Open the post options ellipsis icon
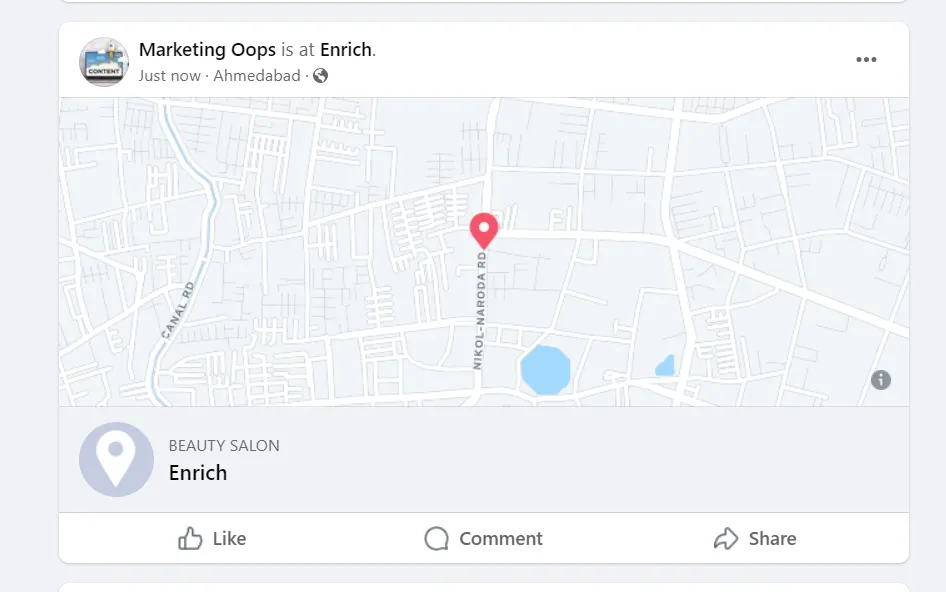Image resolution: width=946 pixels, height=592 pixels. (866, 59)
